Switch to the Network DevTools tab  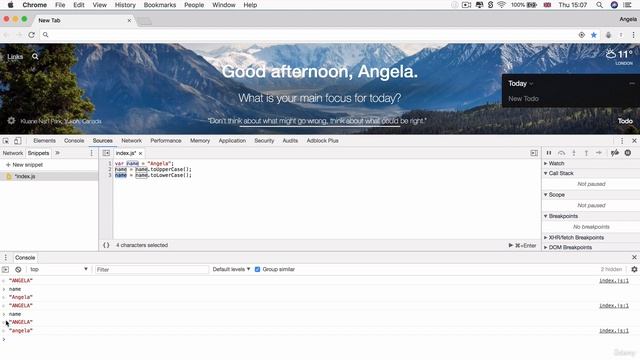[131, 141]
